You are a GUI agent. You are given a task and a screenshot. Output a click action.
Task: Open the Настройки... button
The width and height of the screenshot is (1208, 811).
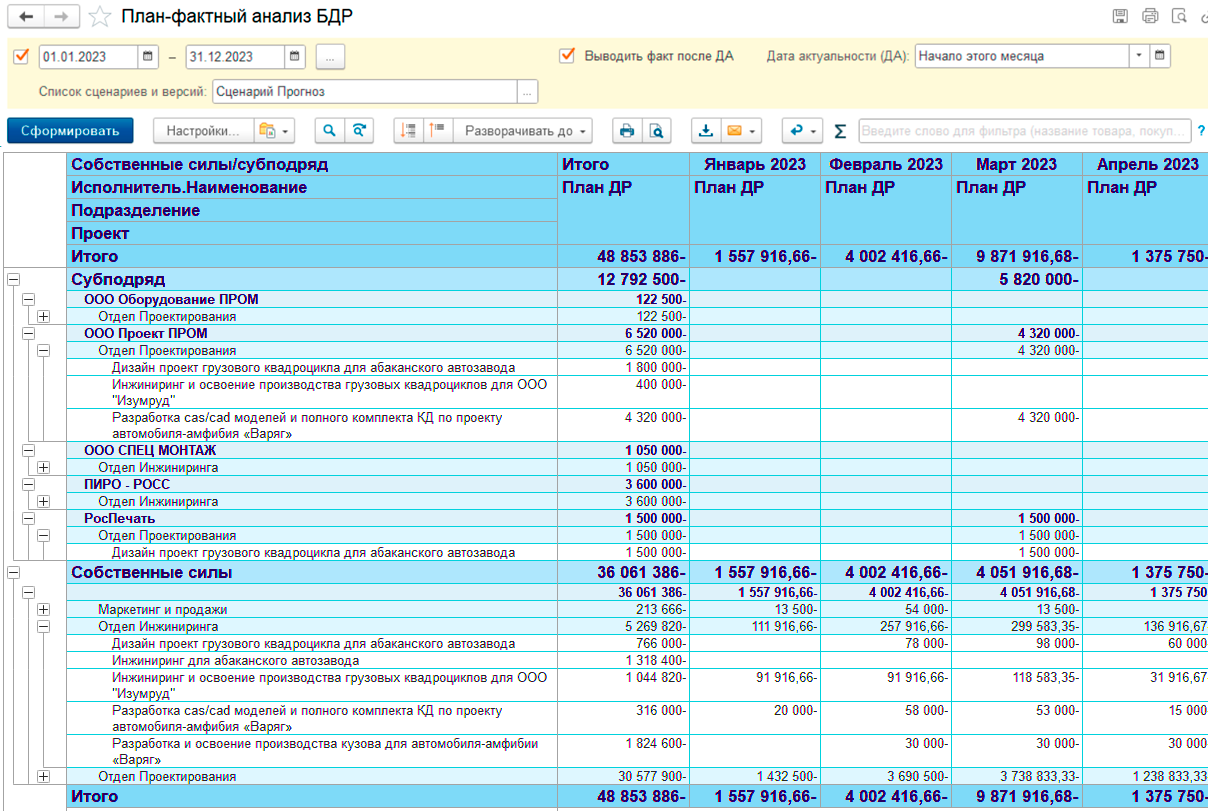[x=201, y=131]
